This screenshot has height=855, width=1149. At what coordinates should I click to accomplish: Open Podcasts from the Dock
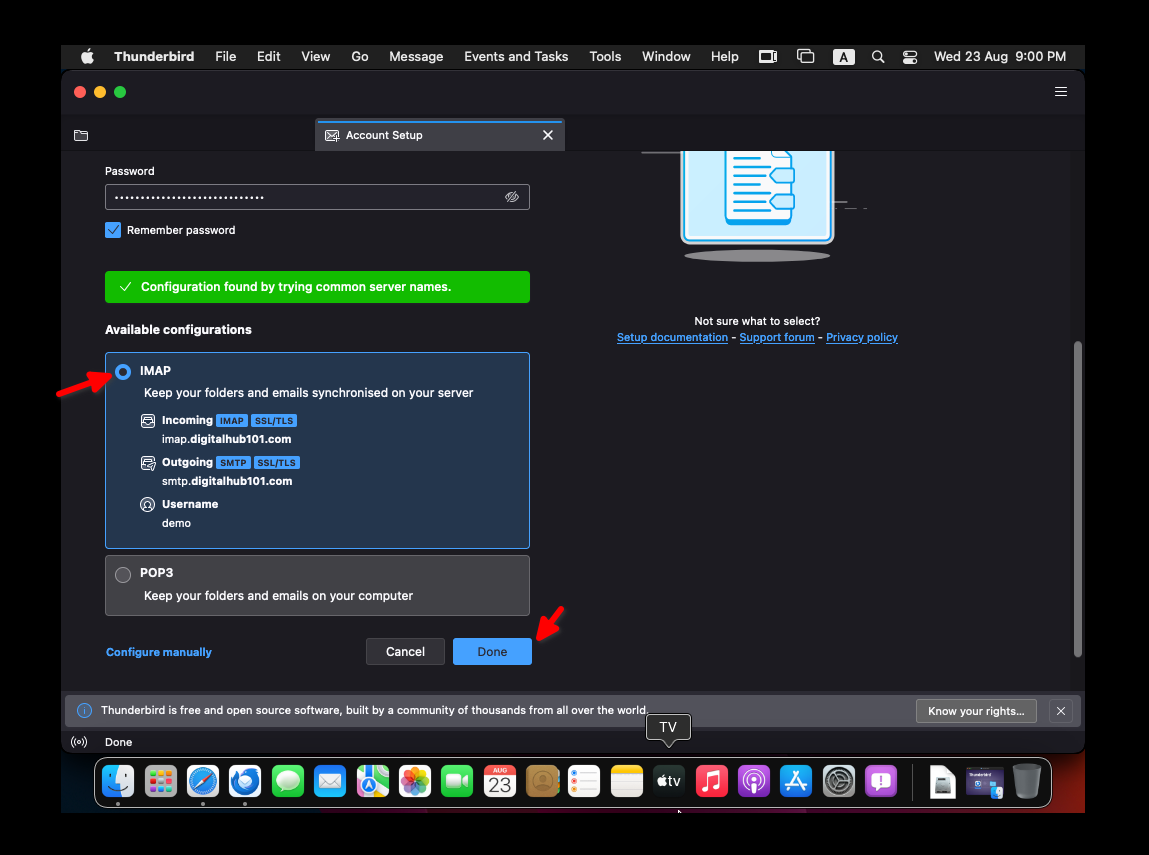coord(753,781)
